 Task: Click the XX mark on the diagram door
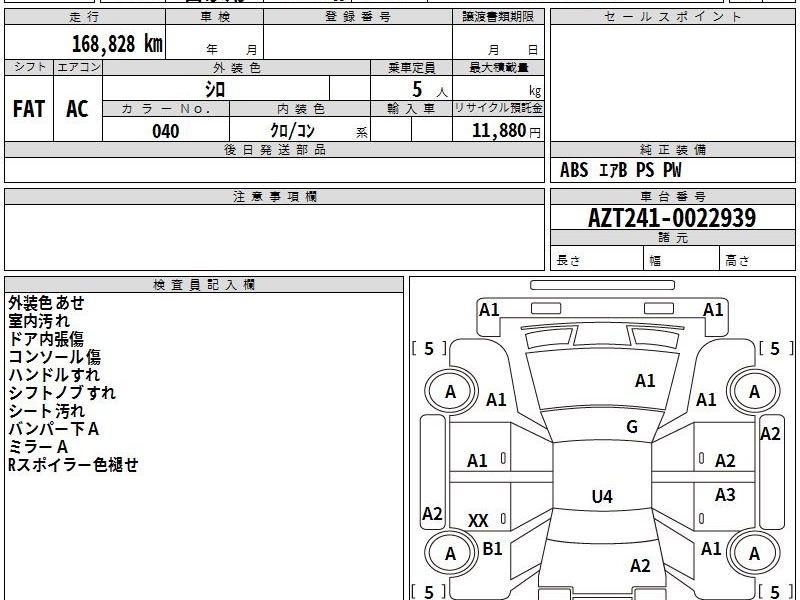point(478,521)
